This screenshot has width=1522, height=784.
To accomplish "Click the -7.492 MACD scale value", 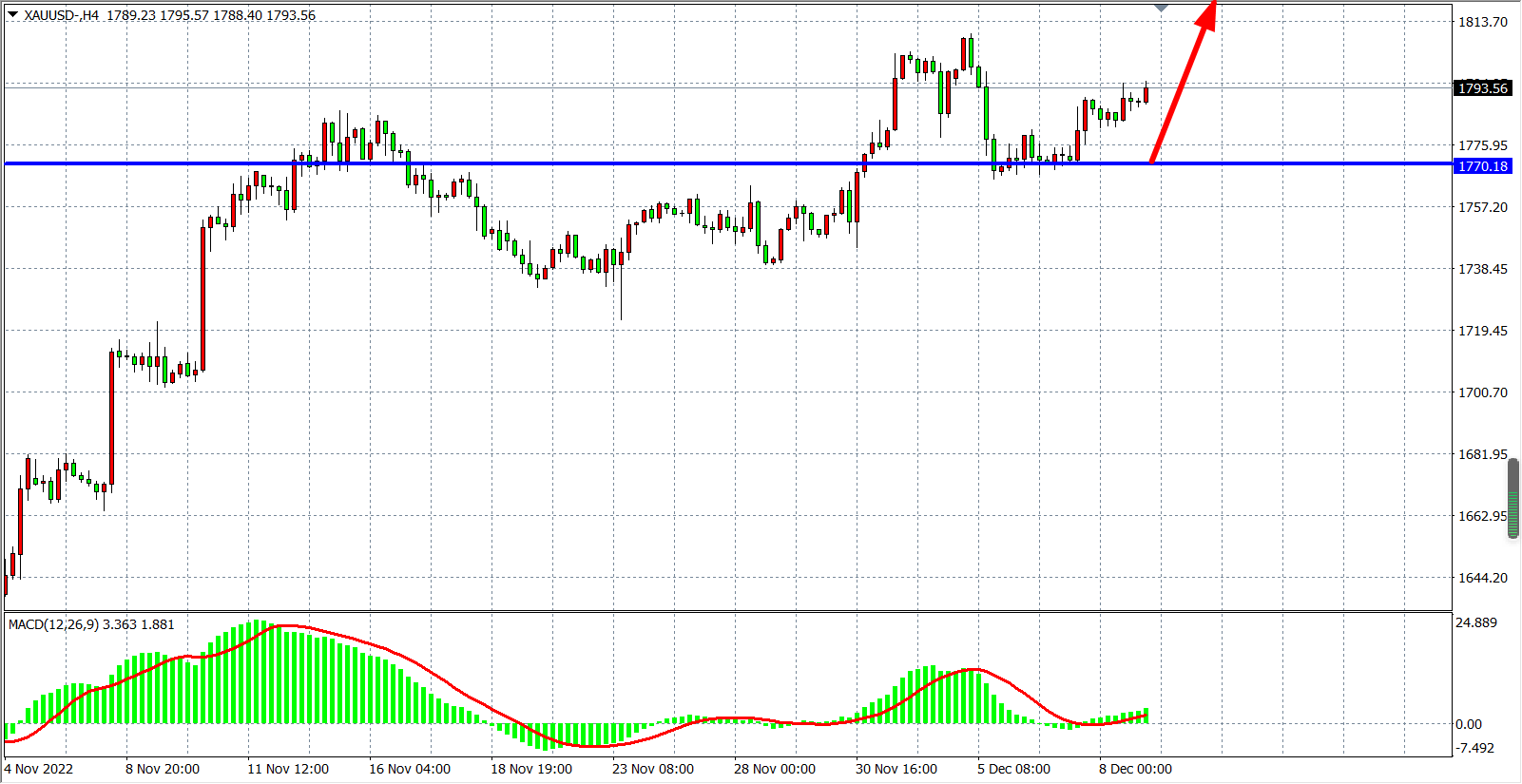I will coord(1474,748).
